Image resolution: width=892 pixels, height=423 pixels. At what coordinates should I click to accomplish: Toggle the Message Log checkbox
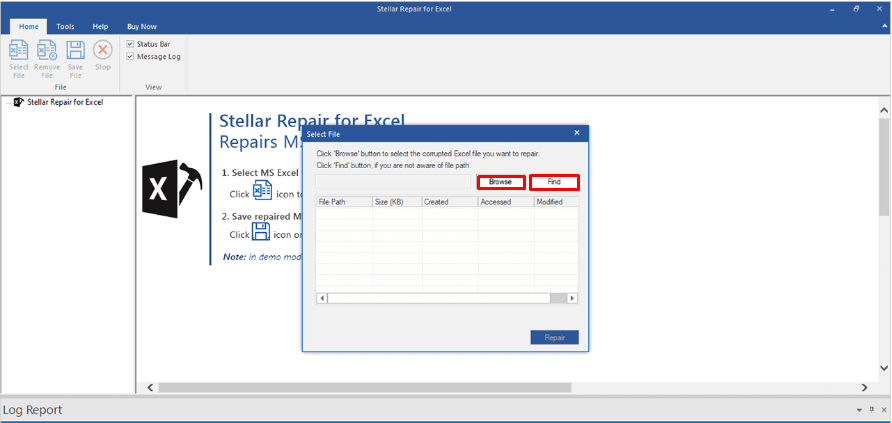click(130, 56)
